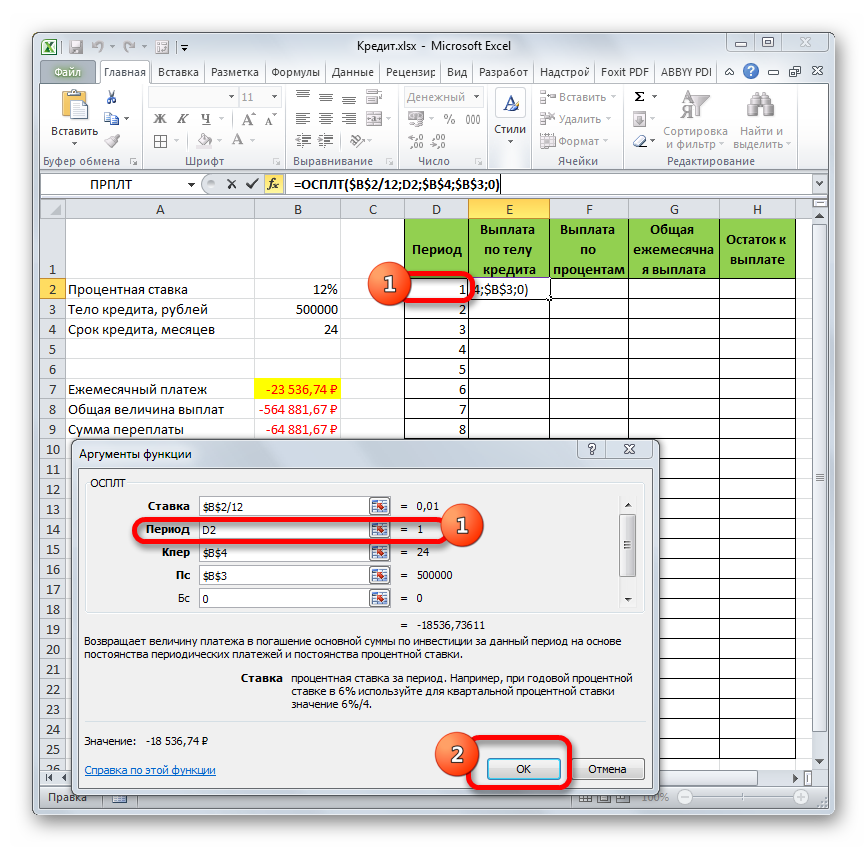The height and width of the screenshot is (848, 868).
Task: Click range selector icon for Ставка field
Action: (x=379, y=506)
